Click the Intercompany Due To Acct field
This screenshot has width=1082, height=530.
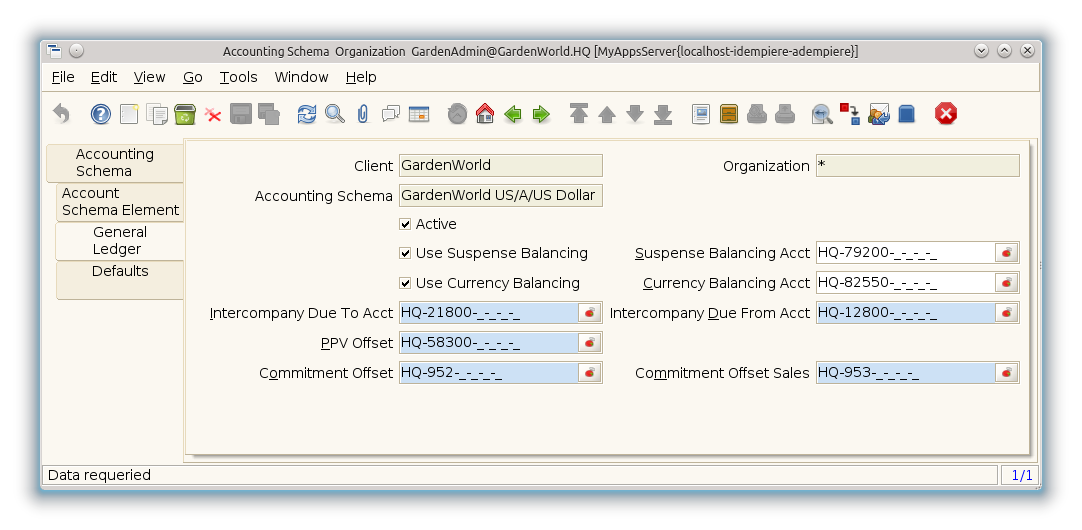pos(488,313)
